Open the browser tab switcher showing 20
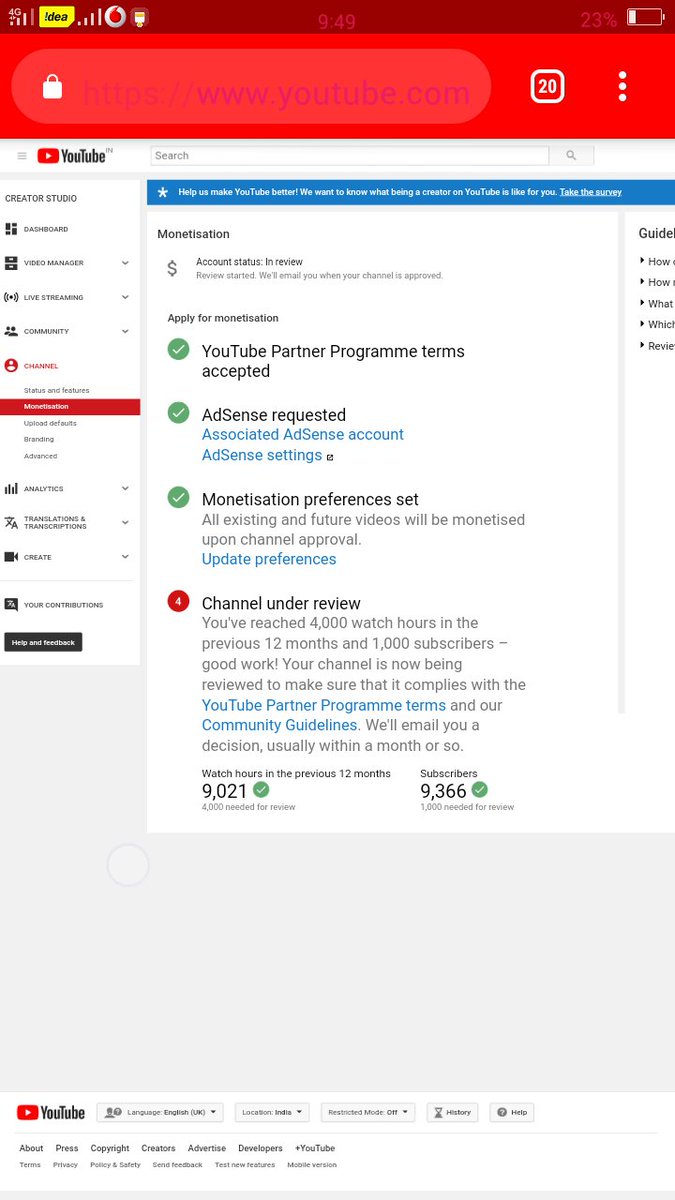 point(547,87)
